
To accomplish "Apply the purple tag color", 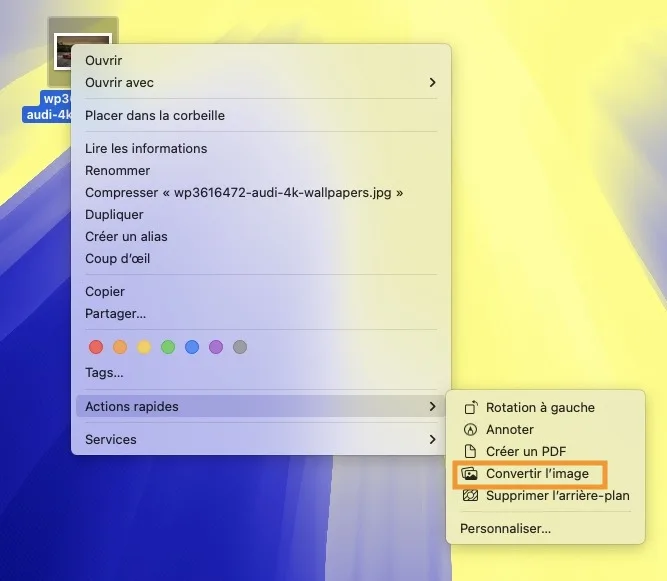I will click(x=216, y=347).
